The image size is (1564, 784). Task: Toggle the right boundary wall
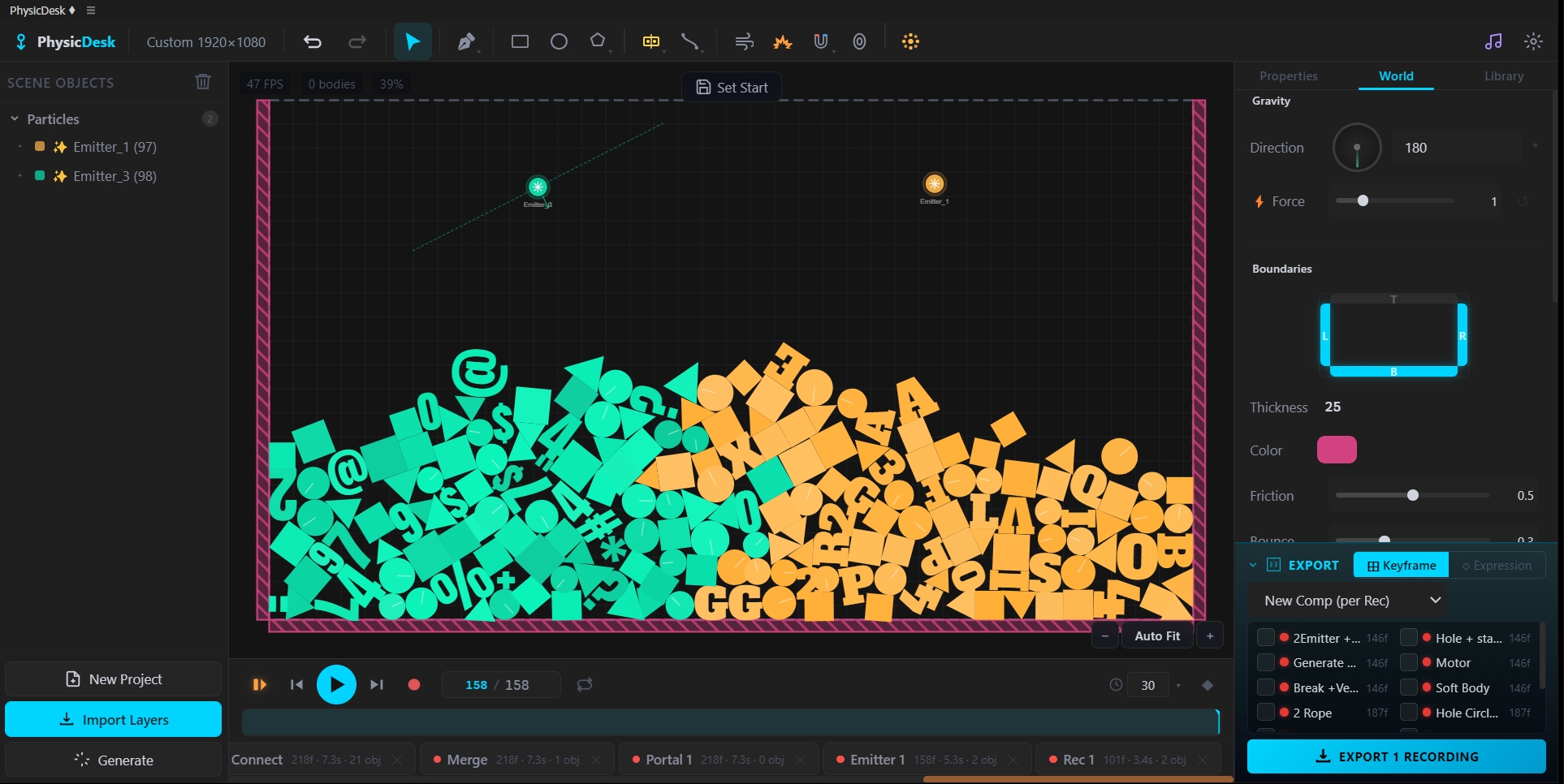(1462, 335)
